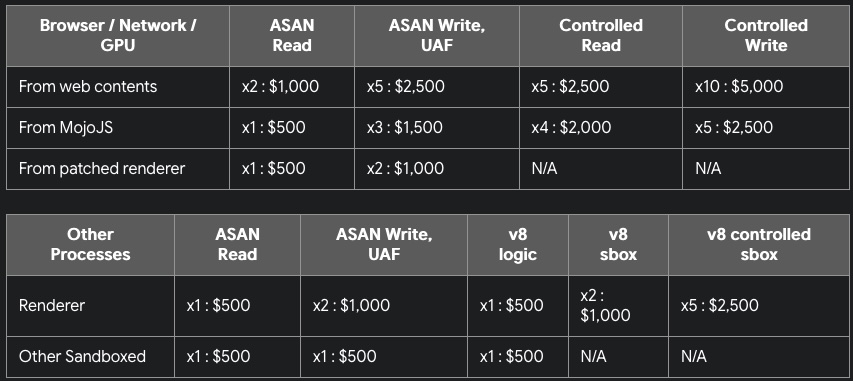Select the 'Controlled Read' column header
This screenshot has height=381, width=853.
click(601, 35)
